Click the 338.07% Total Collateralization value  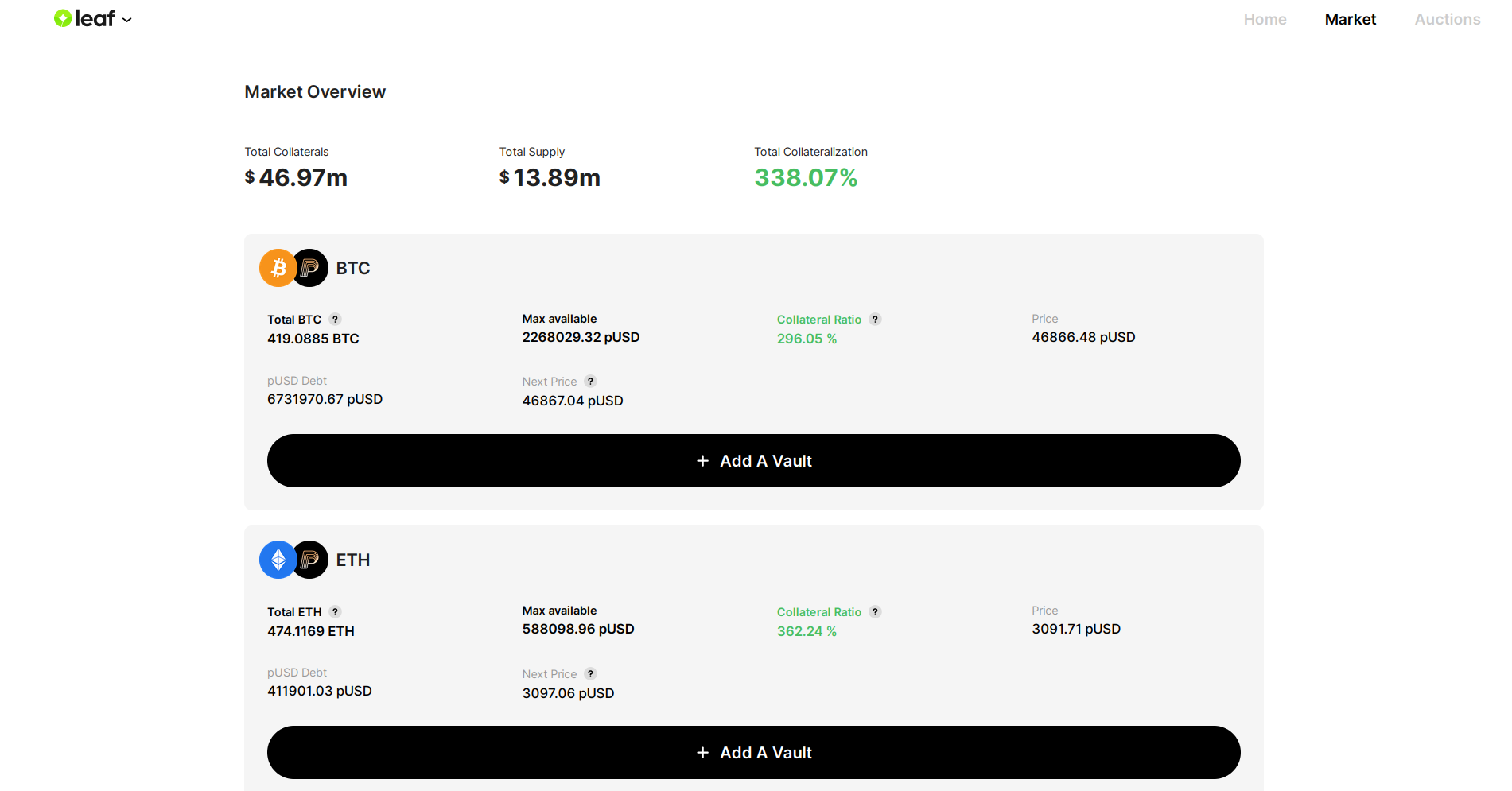[x=805, y=177]
